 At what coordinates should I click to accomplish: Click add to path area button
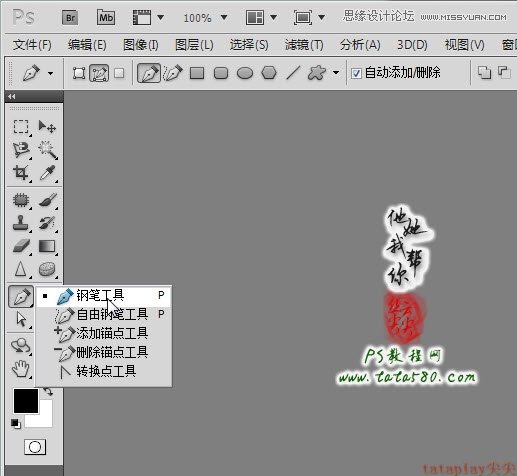[x=484, y=73]
